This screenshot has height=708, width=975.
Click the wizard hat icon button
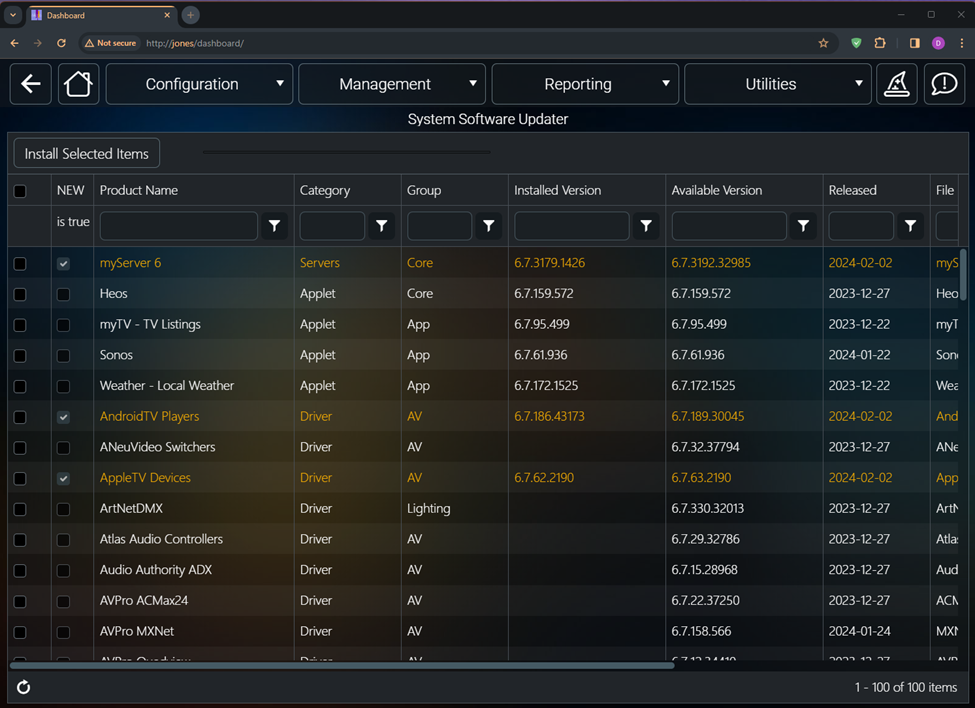point(897,83)
